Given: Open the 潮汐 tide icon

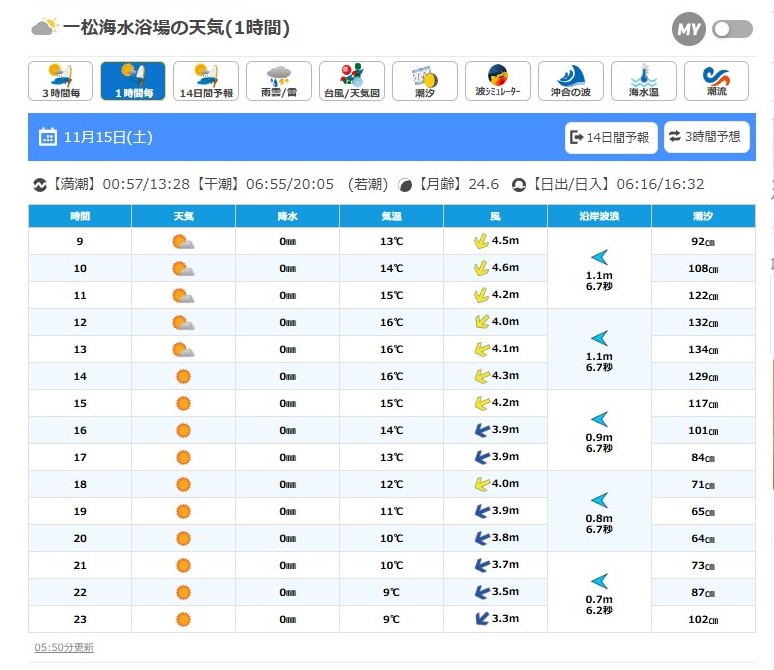Looking at the screenshot, I should (x=425, y=81).
